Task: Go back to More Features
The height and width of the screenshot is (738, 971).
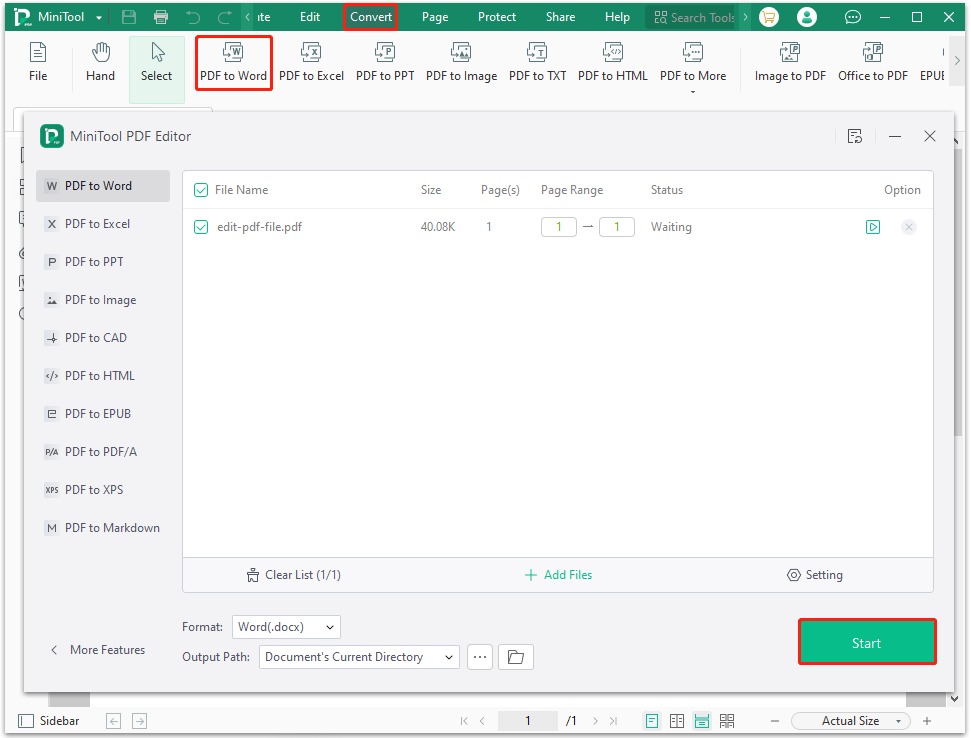Action: 98,650
